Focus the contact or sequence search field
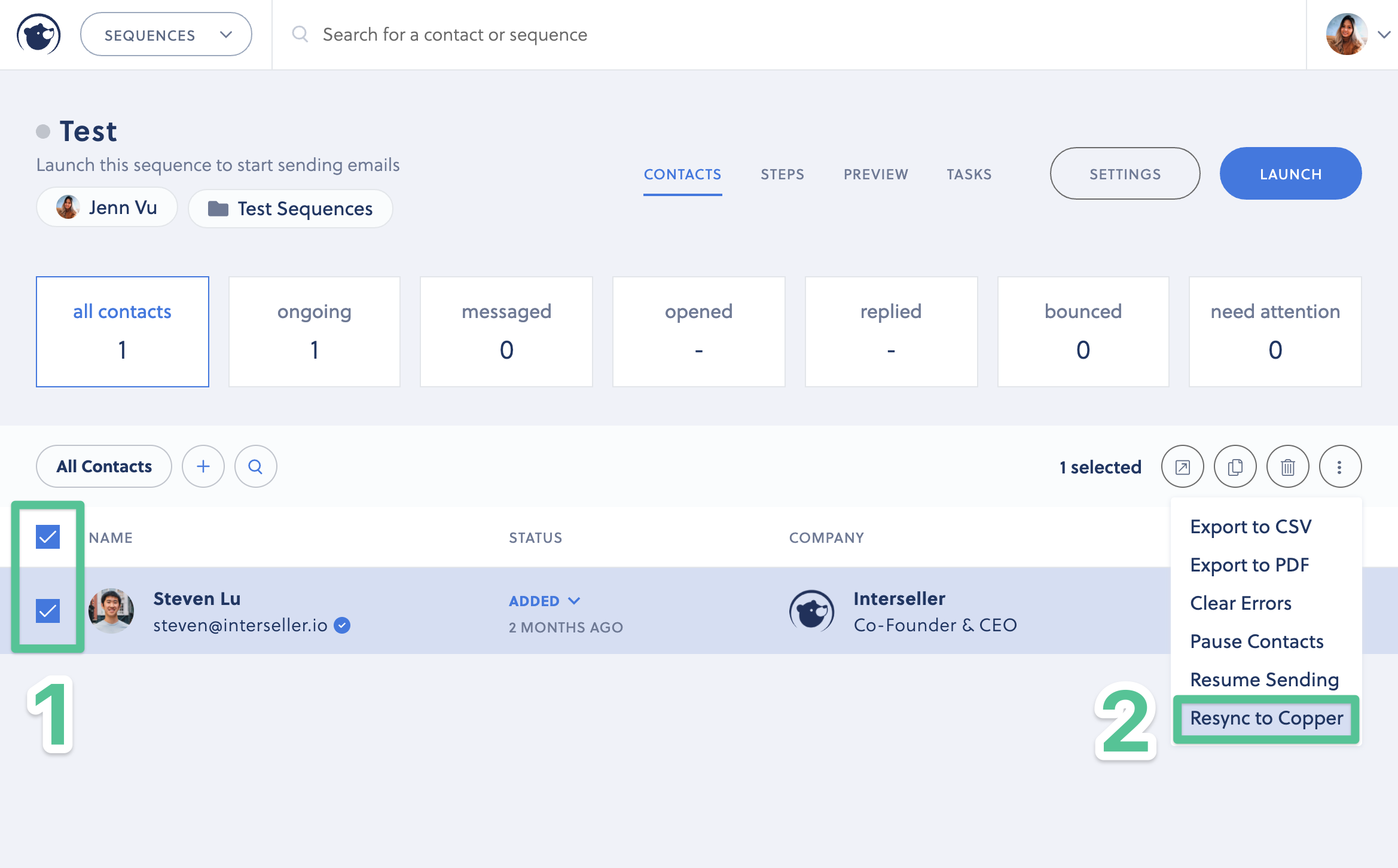 [x=454, y=35]
